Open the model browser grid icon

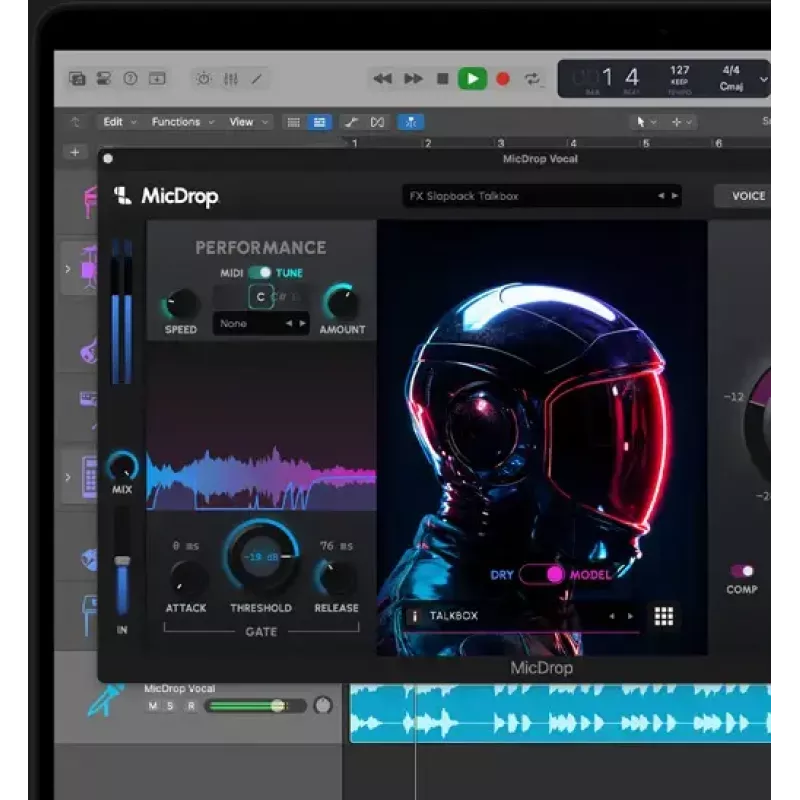pos(664,616)
